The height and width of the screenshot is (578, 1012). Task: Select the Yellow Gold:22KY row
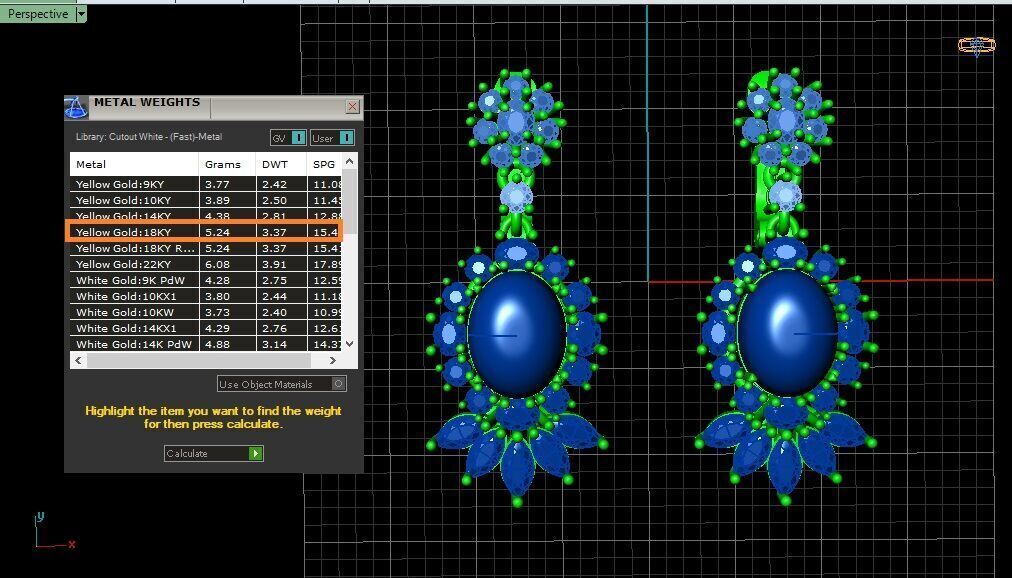click(206, 264)
